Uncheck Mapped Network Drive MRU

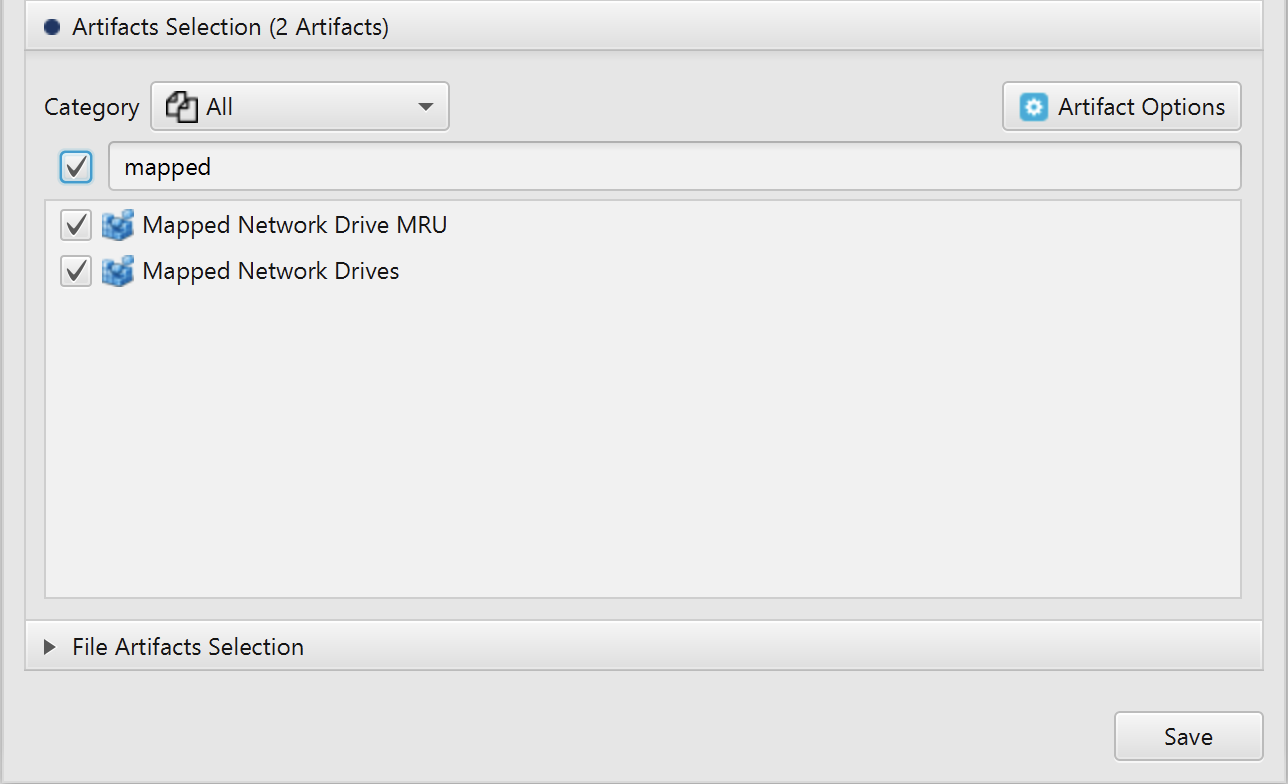[x=75, y=225]
